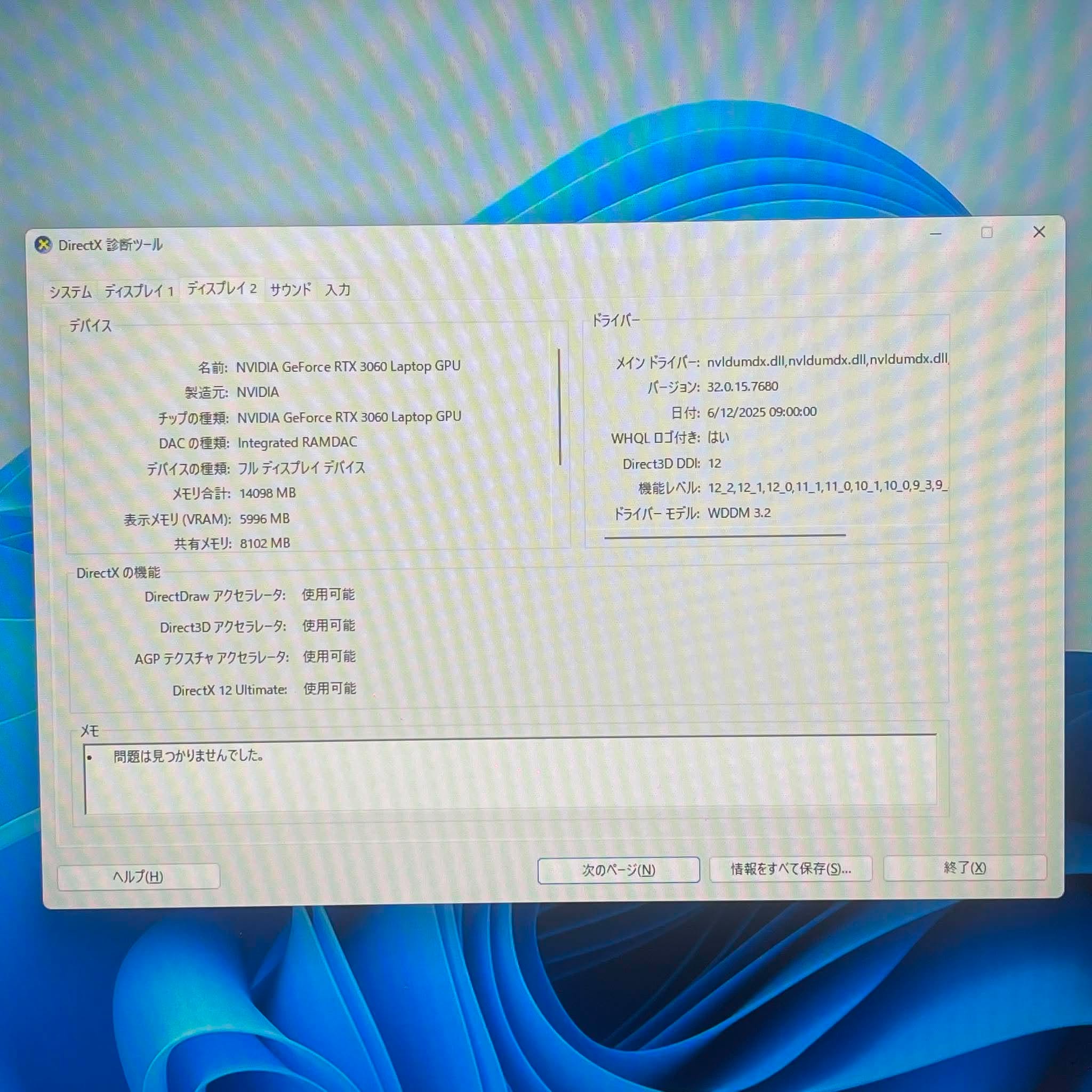Viewport: 1092px width, 1092px height.
Task: Click the driver panel horizontal scrollbar
Action: (x=725, y=535)
